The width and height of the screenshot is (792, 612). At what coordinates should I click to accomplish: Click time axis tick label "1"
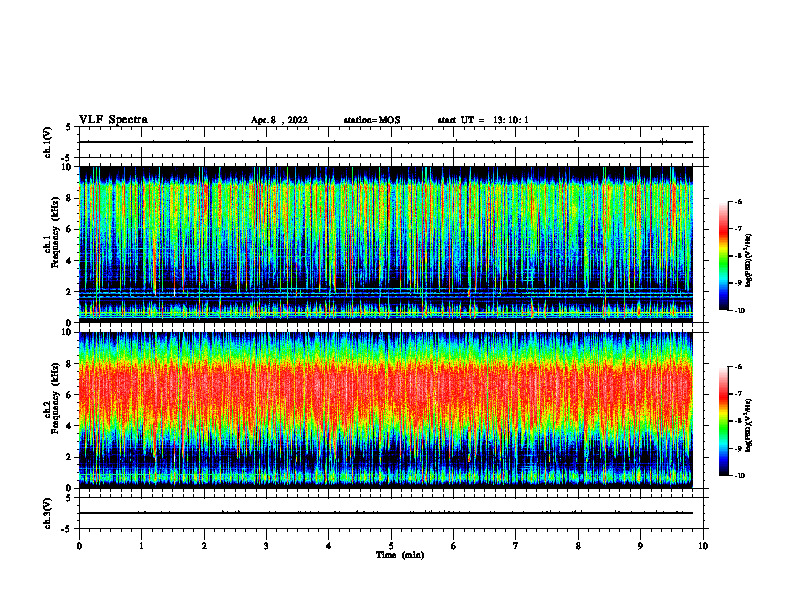(141, 546)
